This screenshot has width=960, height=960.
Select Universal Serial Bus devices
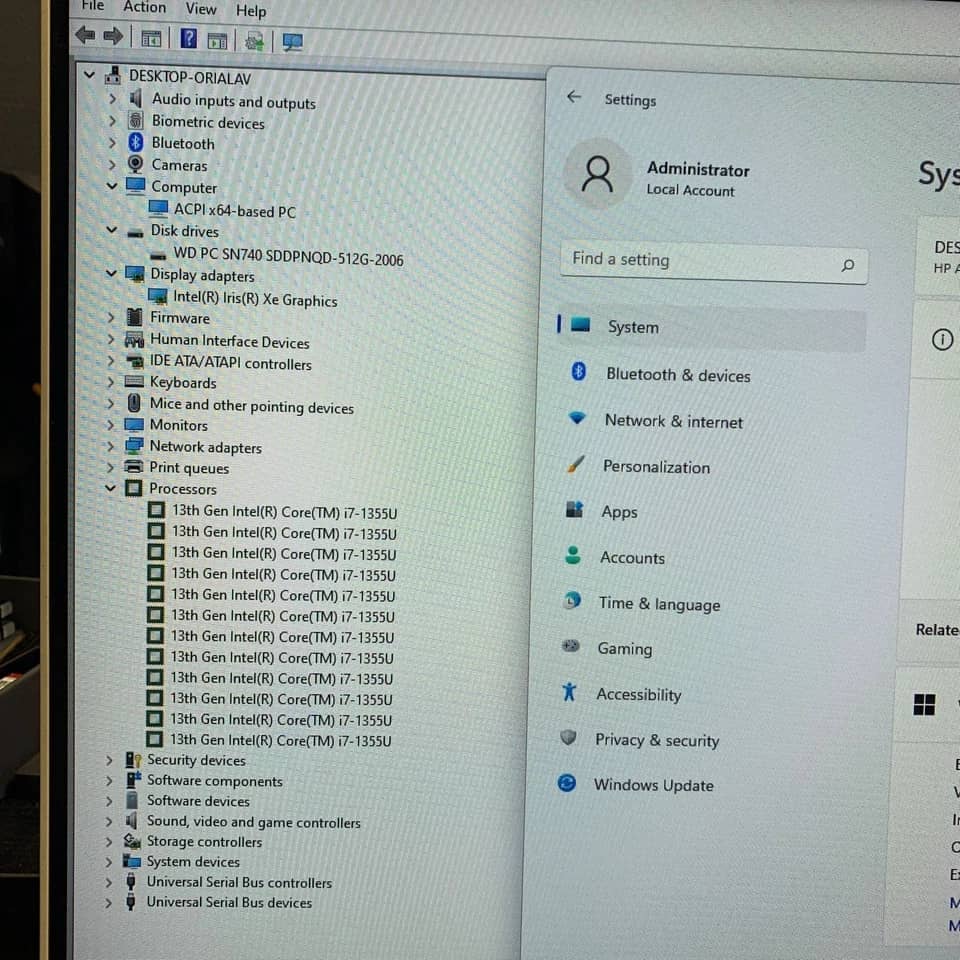229,902
